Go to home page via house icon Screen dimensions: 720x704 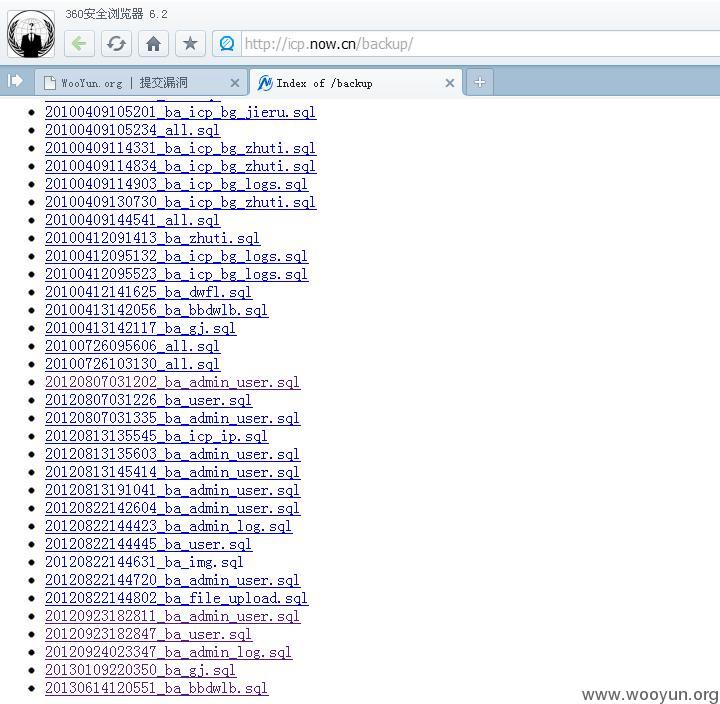tap(153, 44)
